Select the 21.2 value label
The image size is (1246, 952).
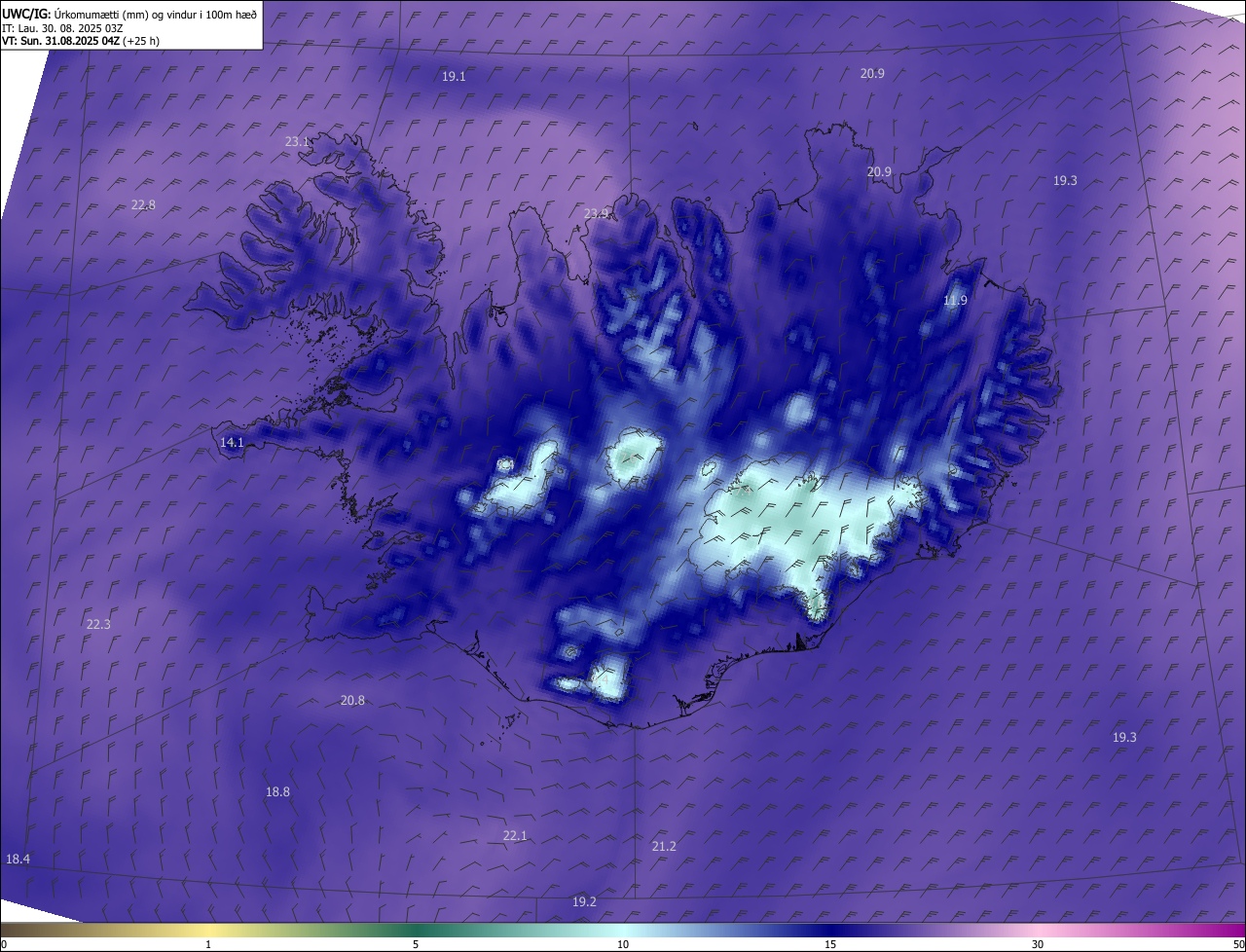664,847
